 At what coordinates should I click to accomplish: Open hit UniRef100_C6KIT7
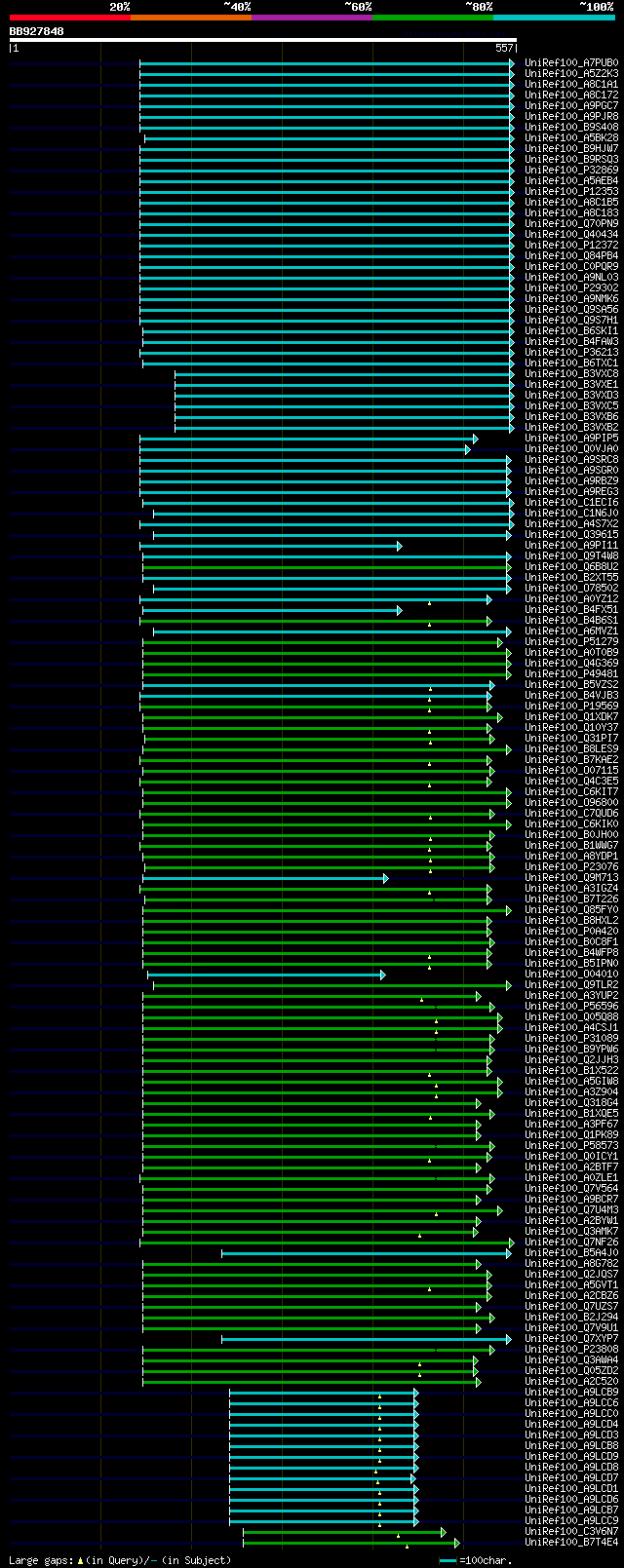[x=571, y=792]
